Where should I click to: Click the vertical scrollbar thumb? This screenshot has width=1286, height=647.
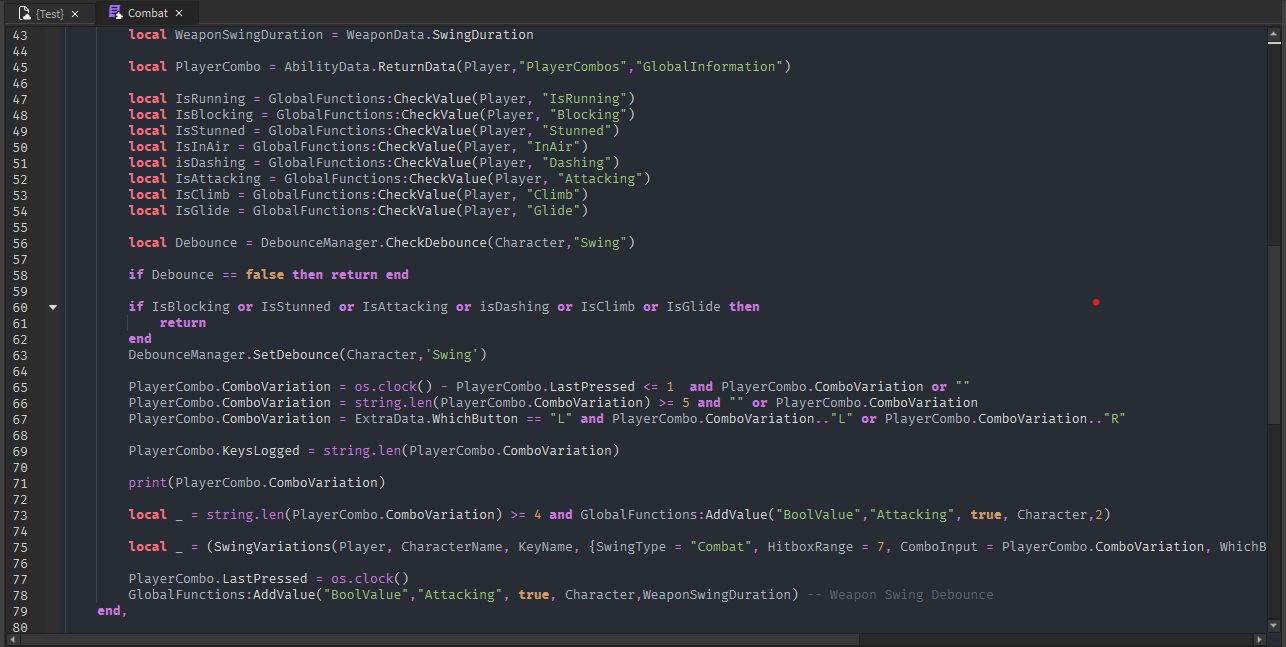click(x=1273, y=335)
